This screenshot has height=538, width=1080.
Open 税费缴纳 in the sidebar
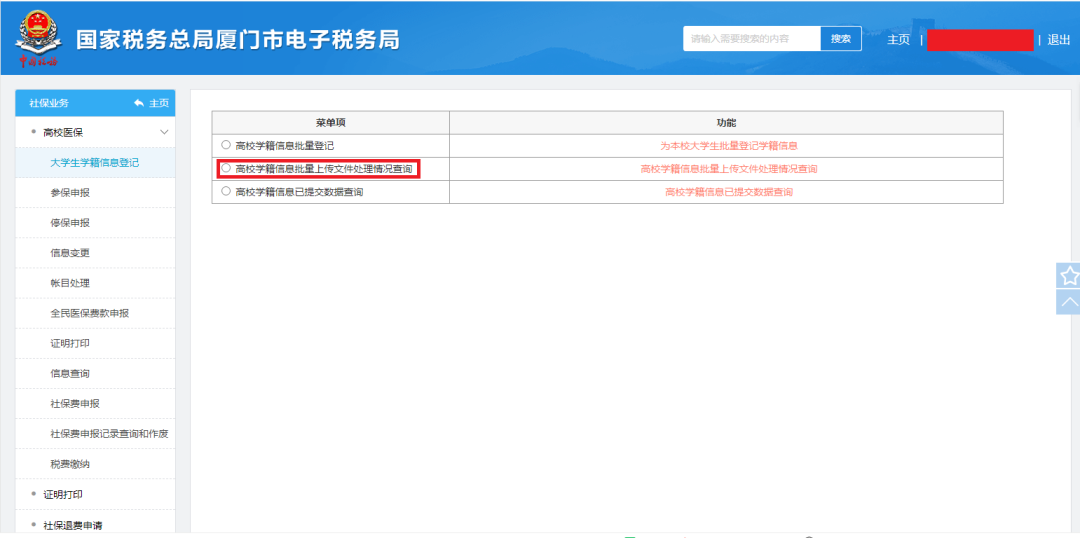click(95, 464)
